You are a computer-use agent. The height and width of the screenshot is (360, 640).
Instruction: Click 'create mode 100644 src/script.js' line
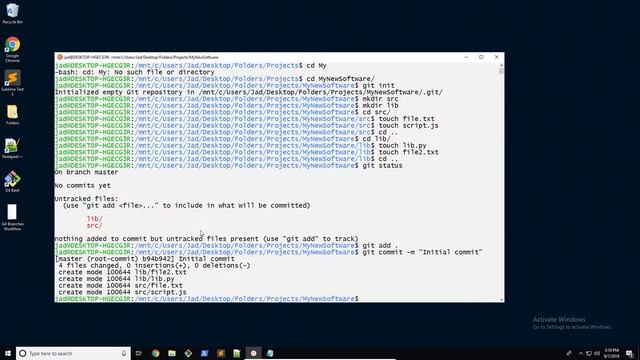click(x=122, y=292)
